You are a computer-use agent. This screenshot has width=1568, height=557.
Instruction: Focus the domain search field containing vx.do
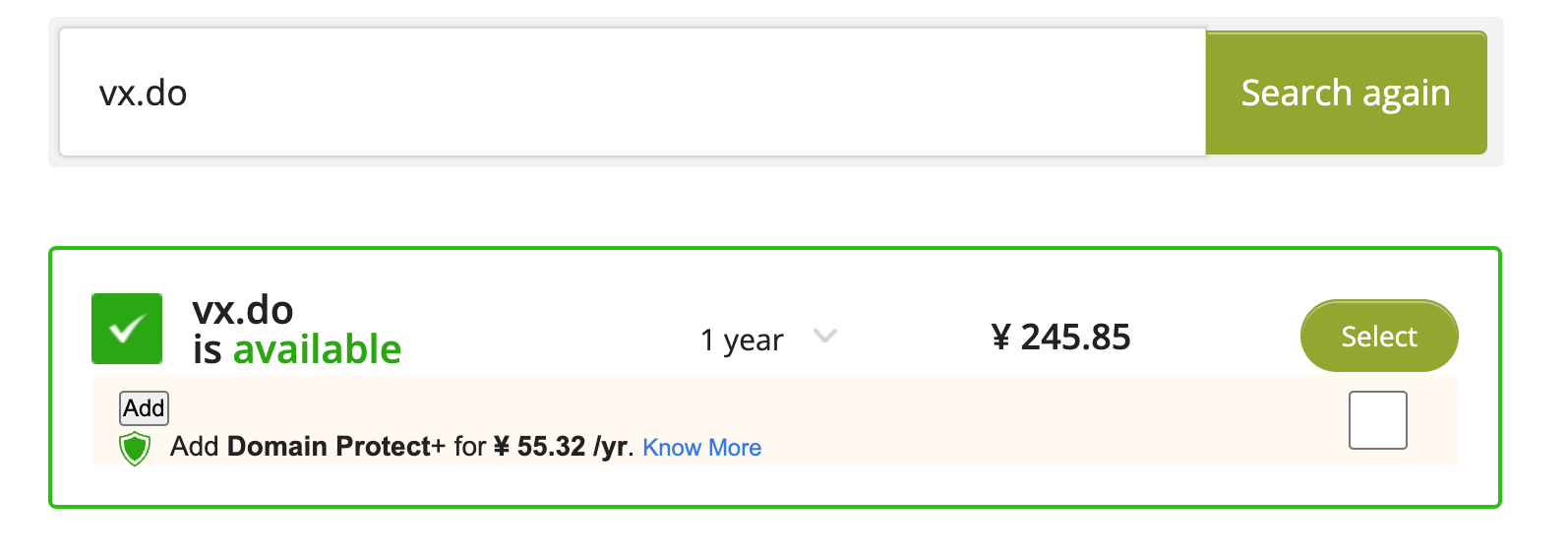click(x=633, y=93)
